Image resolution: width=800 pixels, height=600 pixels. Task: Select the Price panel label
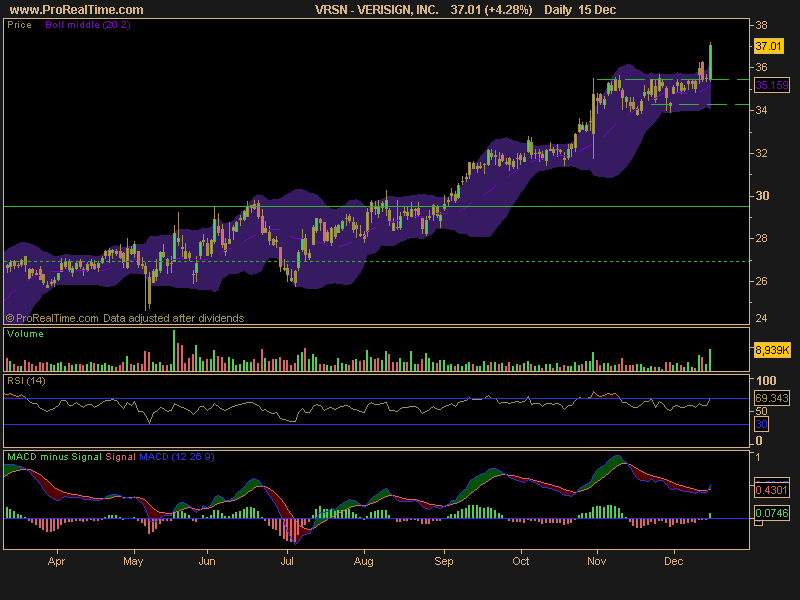click(19, 24)
